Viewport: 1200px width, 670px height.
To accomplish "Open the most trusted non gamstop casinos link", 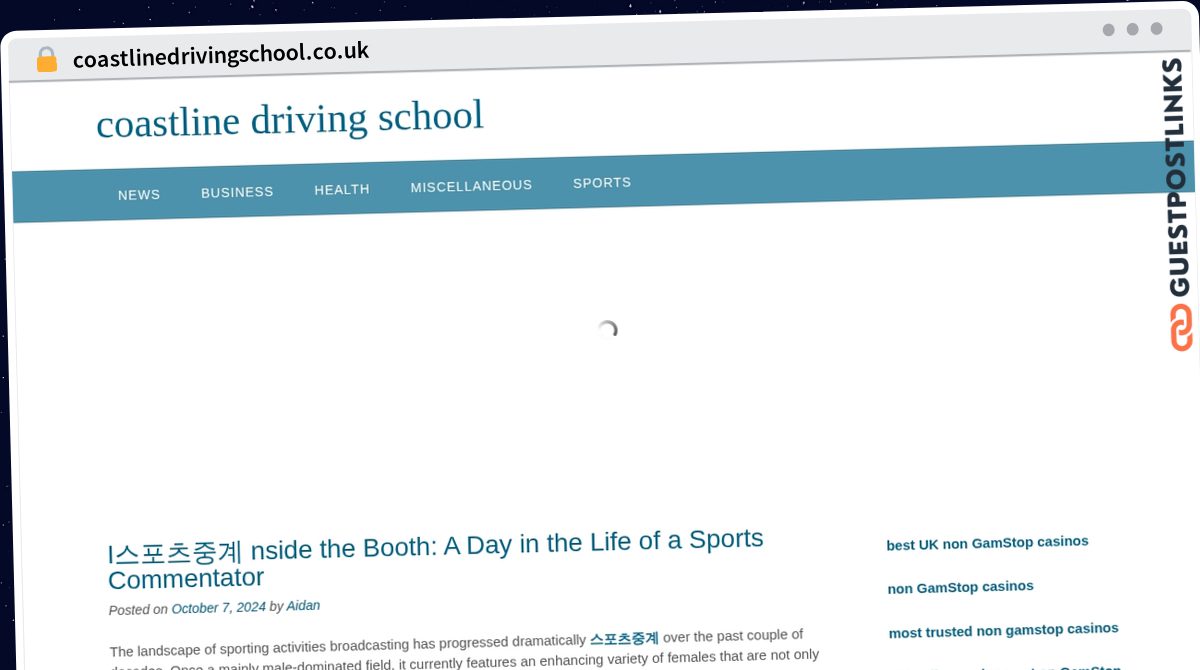I will pos(1003,630).
